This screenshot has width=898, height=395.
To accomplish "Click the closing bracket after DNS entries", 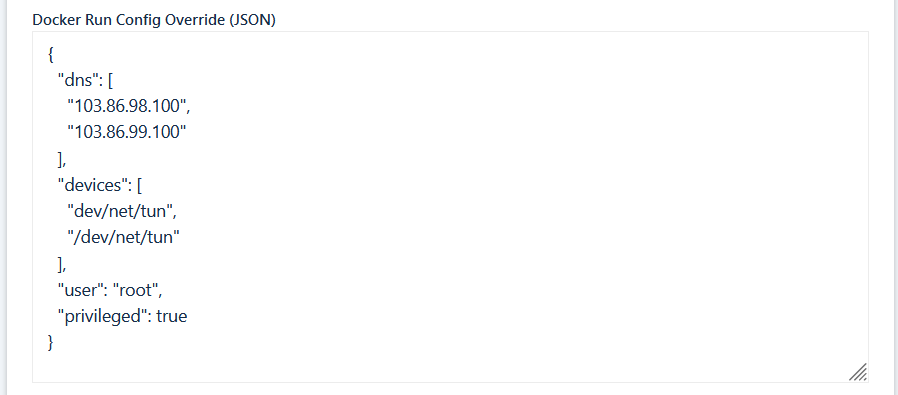I will tap(62, 159).
